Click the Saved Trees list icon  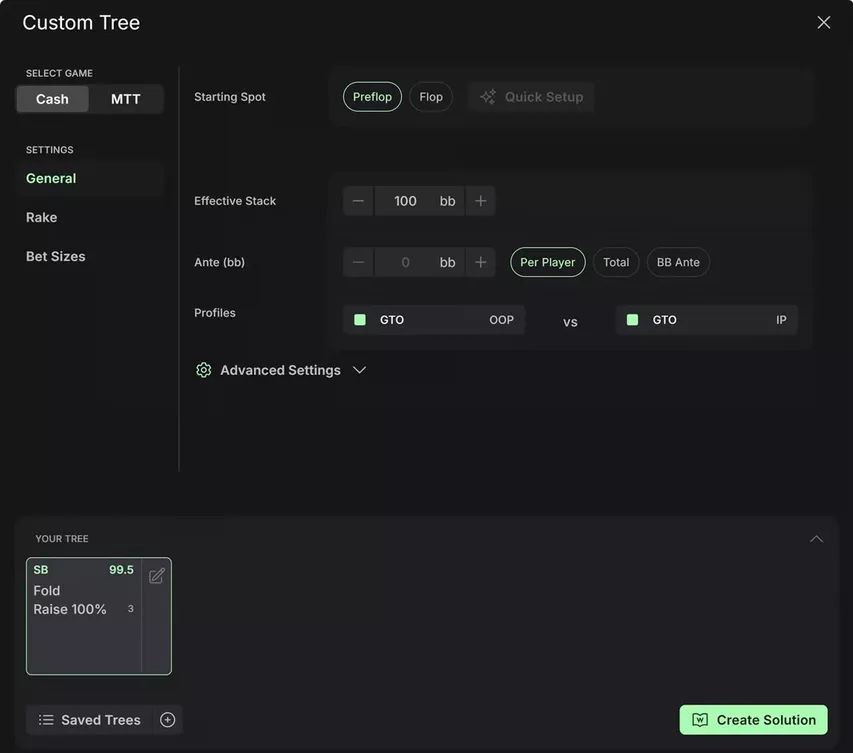click(x=46, y=720)
